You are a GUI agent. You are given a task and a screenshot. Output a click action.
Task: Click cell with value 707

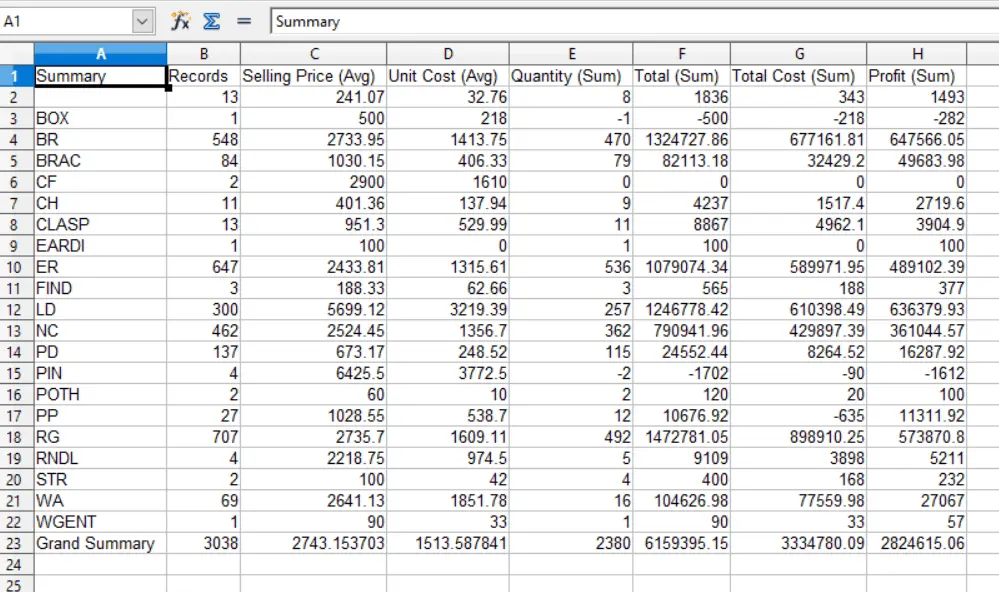click(203, 437)
